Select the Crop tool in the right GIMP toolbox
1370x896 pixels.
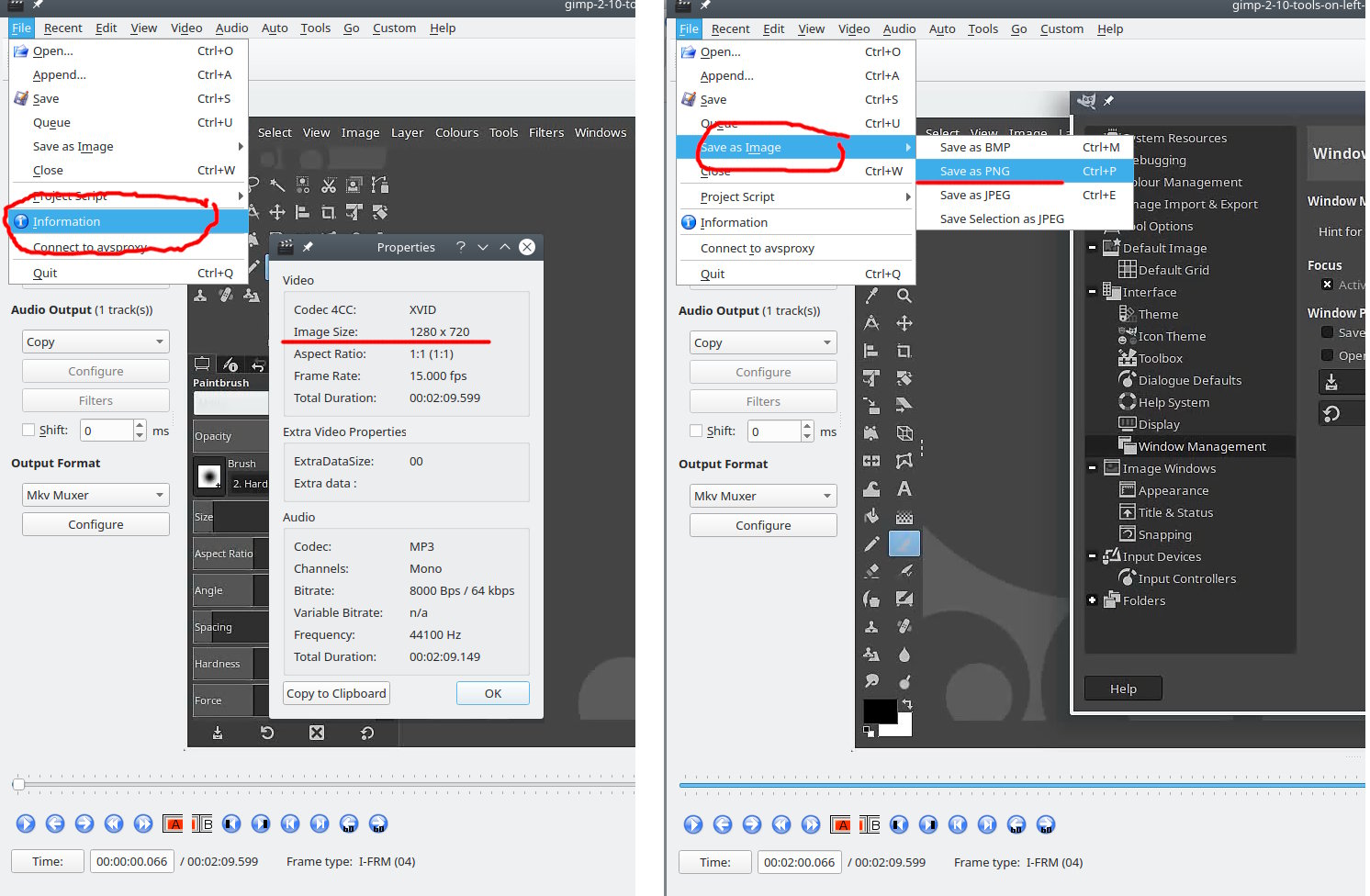tap(904, 351)
